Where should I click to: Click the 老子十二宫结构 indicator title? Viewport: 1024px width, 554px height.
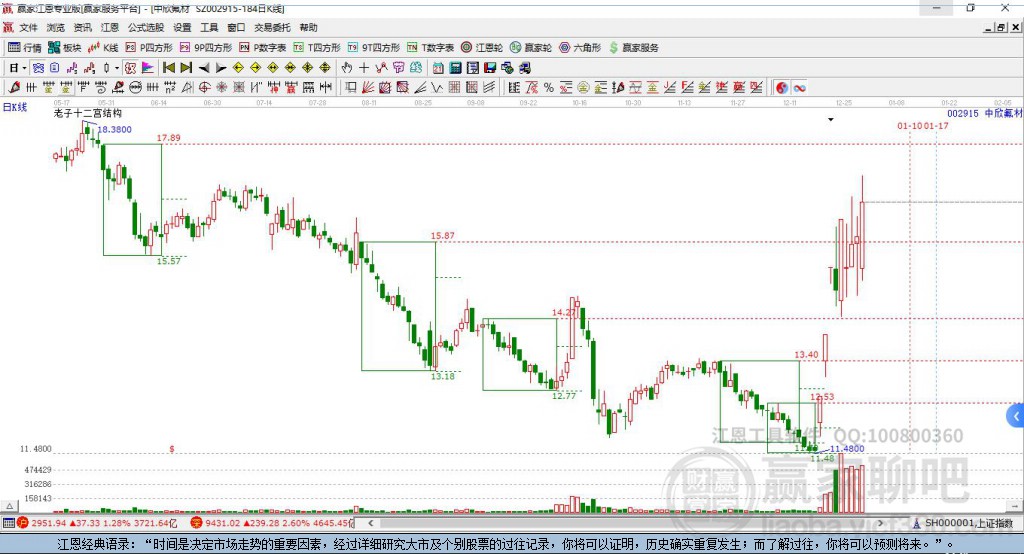click(88, 113)
